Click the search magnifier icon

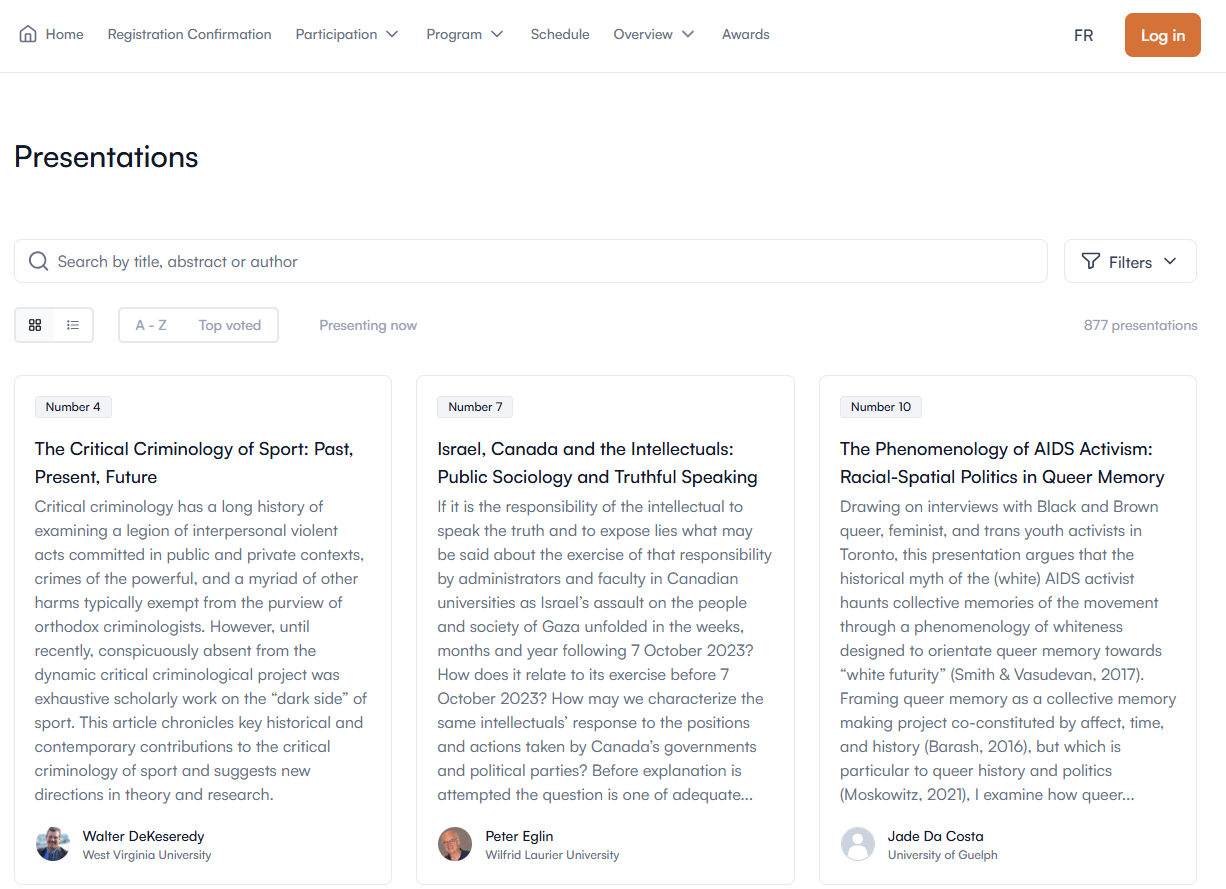(39, 262)
